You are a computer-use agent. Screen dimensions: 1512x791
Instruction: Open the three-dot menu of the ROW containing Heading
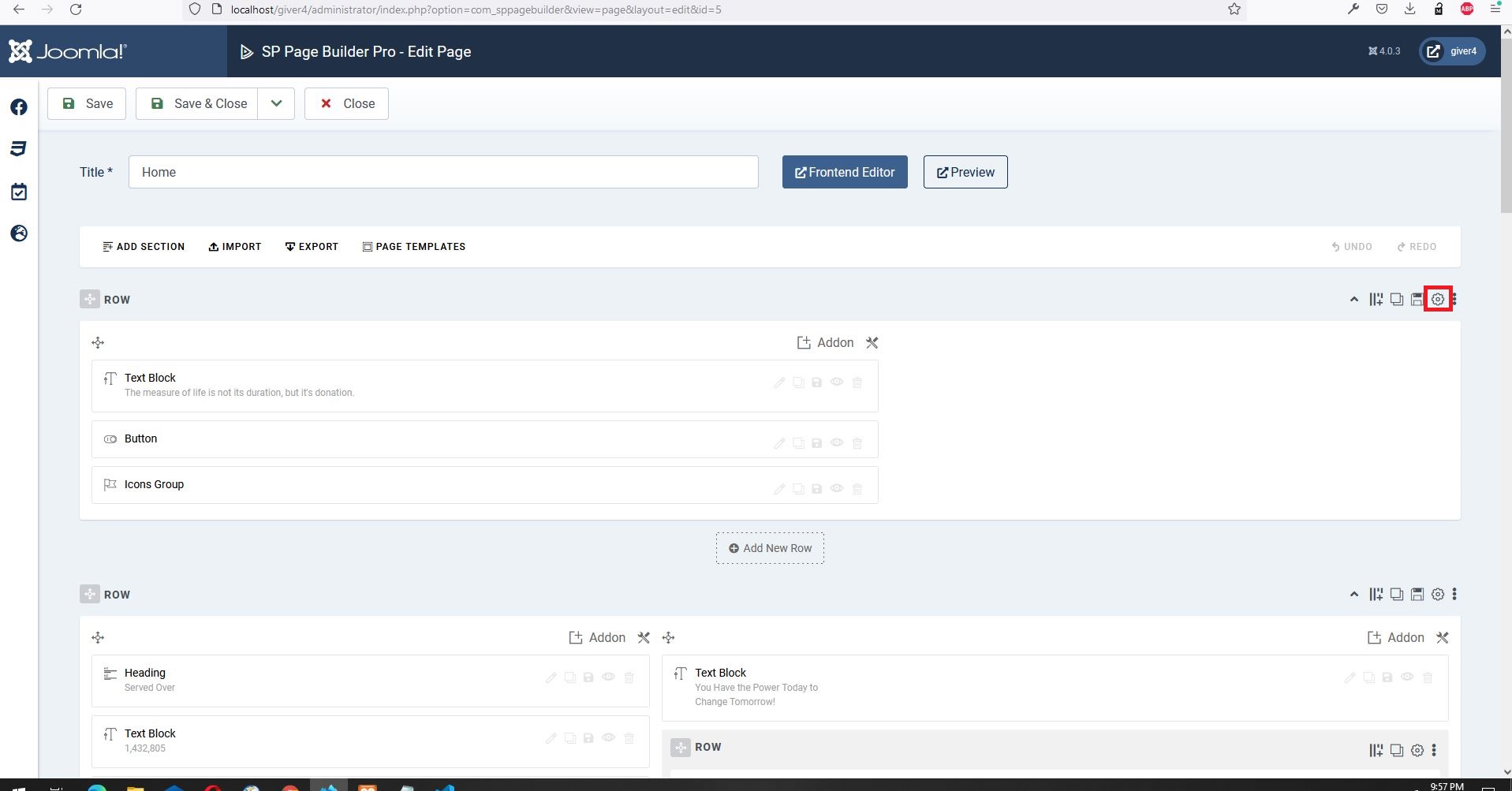coord(1454,595)
